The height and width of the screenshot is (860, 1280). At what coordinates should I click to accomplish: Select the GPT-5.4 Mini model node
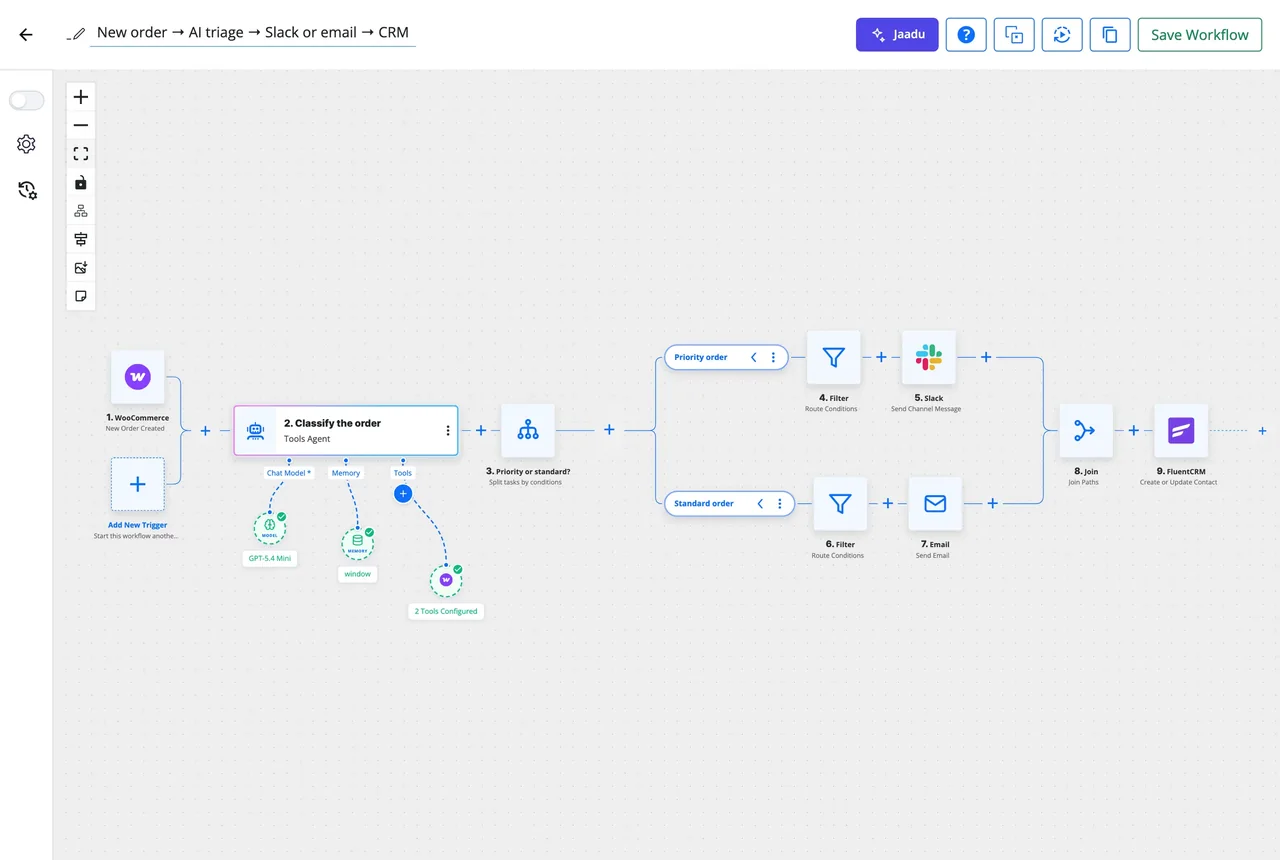[x=270, y=527]
